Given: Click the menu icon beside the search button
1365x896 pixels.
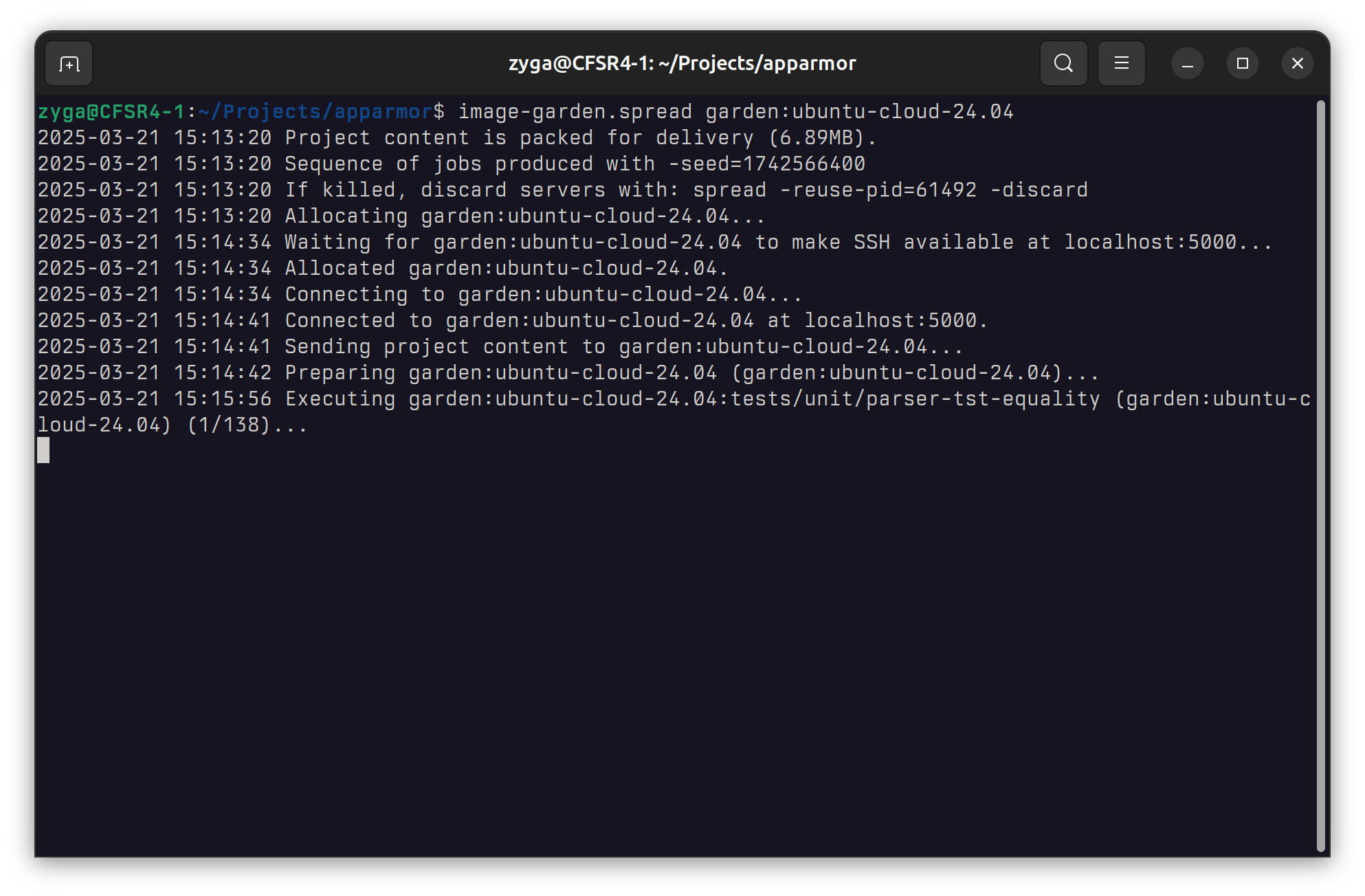Looking at the screenshot, I should (1121, 63).
